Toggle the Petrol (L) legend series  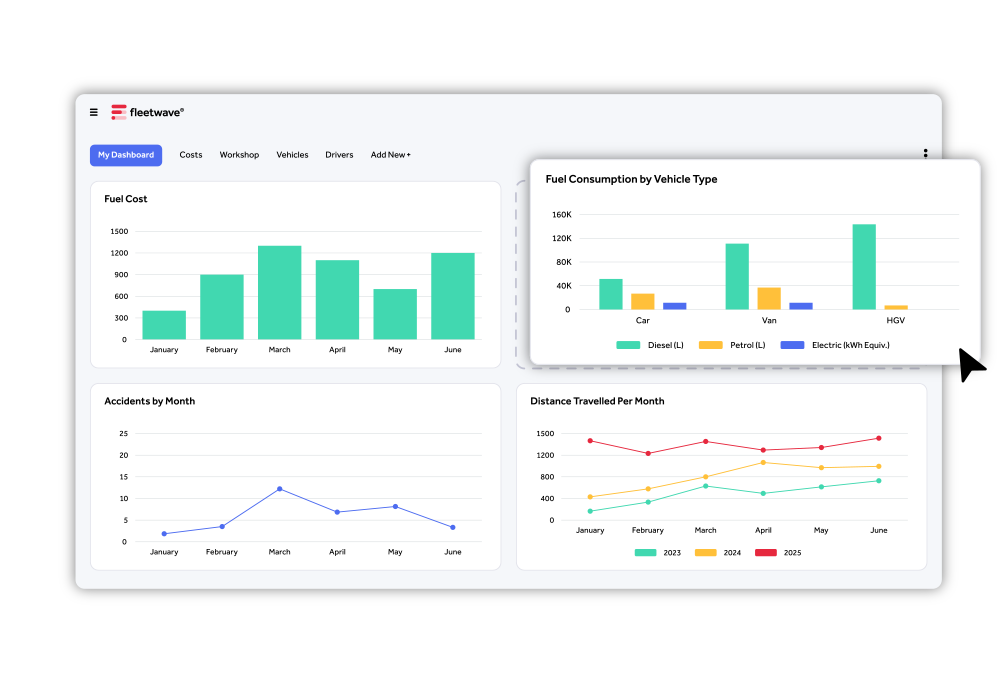(x=732, y=345)
